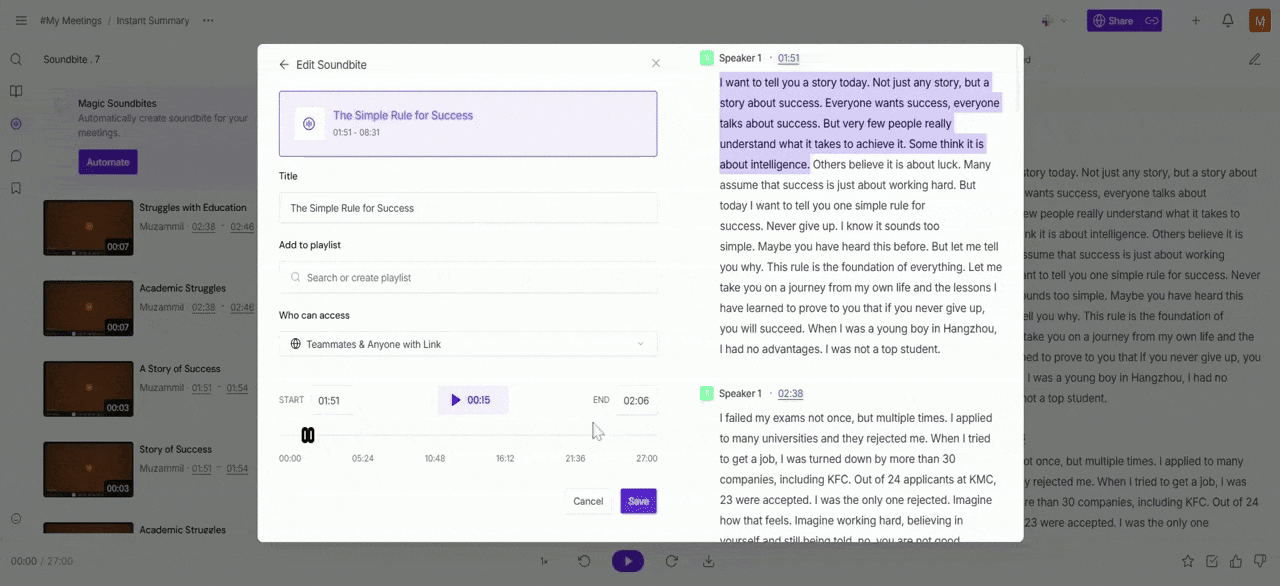The height and width of the screenshot is (586, 1280).
Task: Star the current recording
Action: pyautogui.click(x=1187, y=561)
